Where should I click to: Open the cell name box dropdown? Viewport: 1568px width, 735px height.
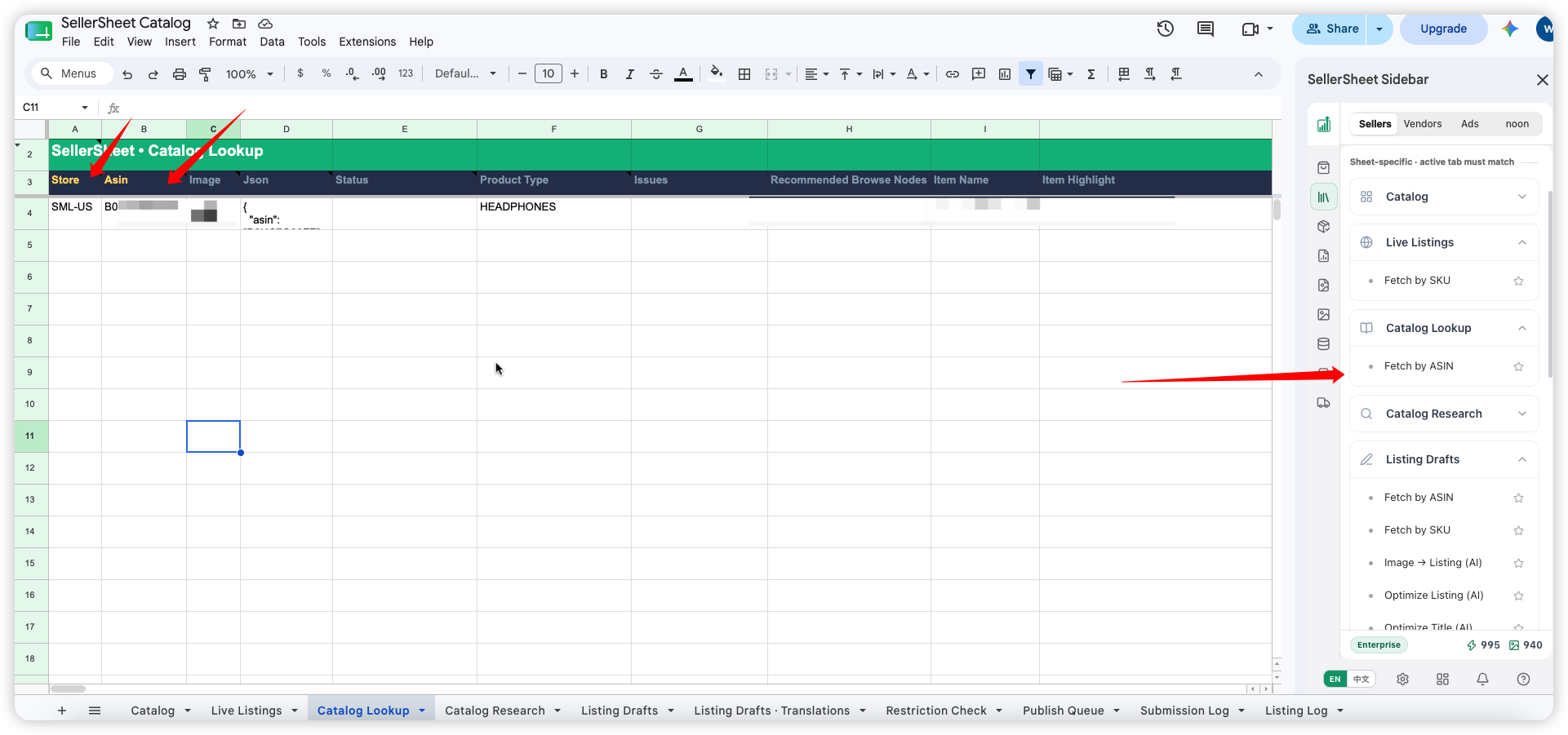[85, 108]
